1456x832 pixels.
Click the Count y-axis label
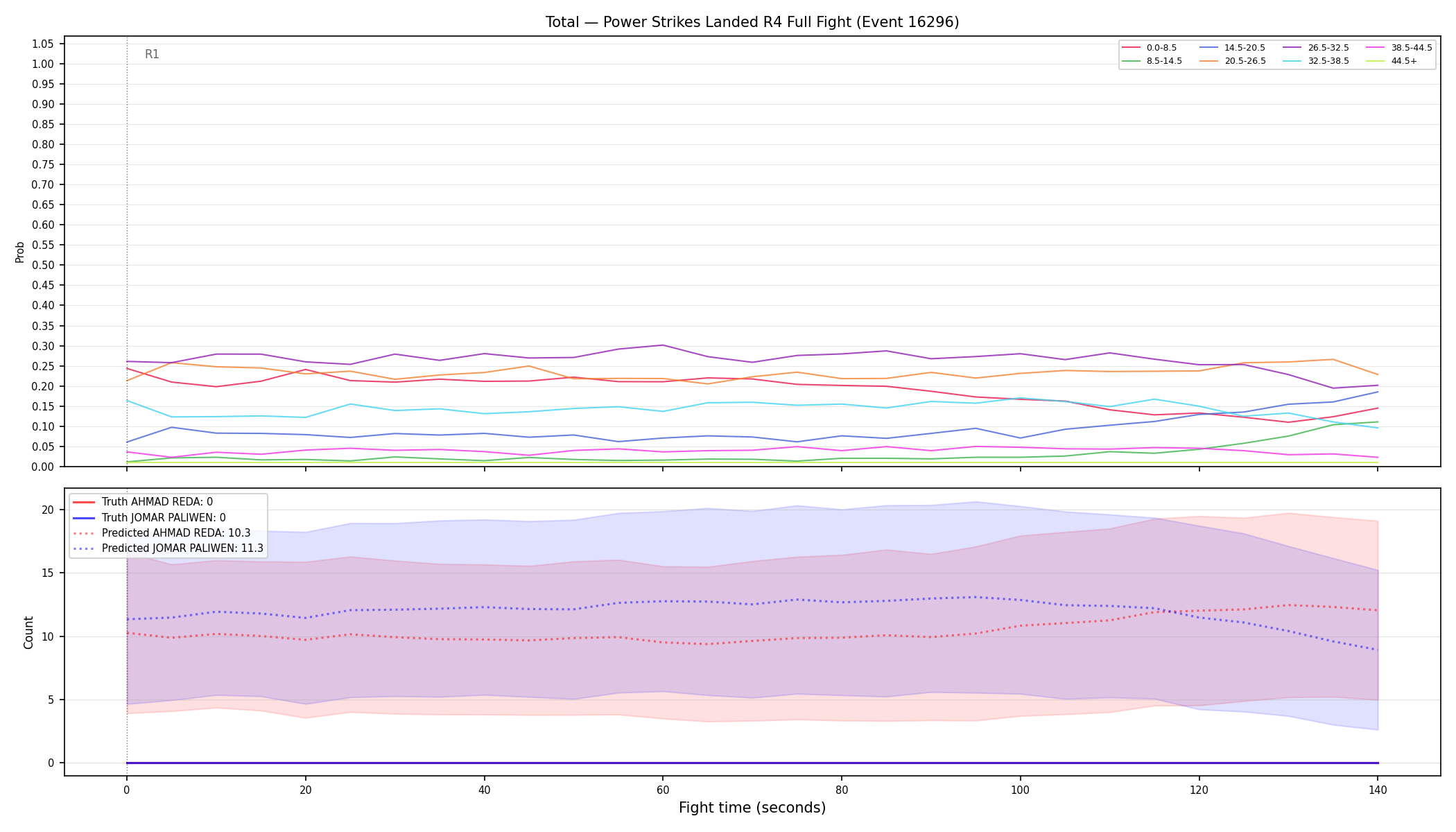[x=28, y=632]
